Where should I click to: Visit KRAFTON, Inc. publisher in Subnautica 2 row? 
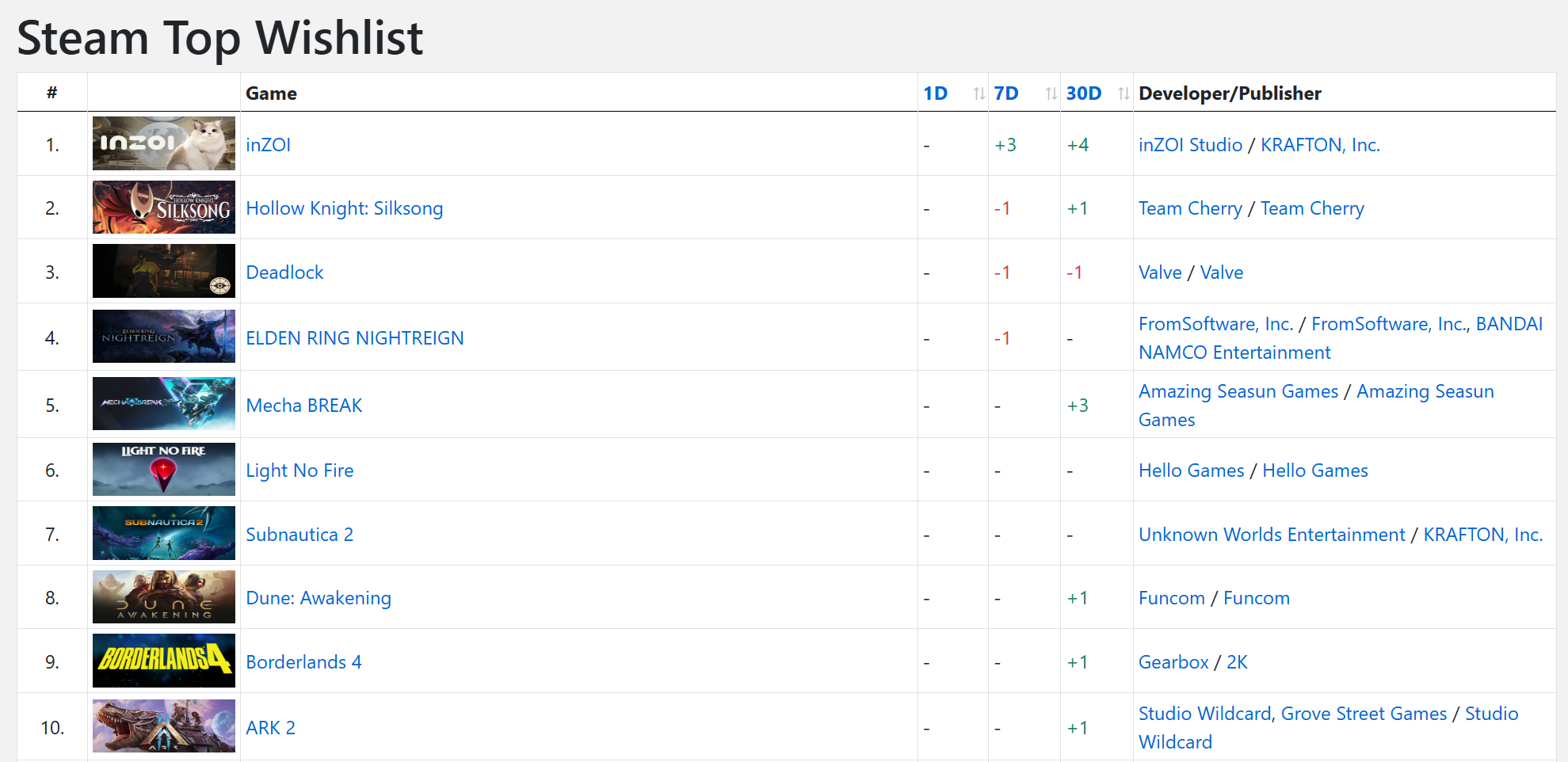1483,535
